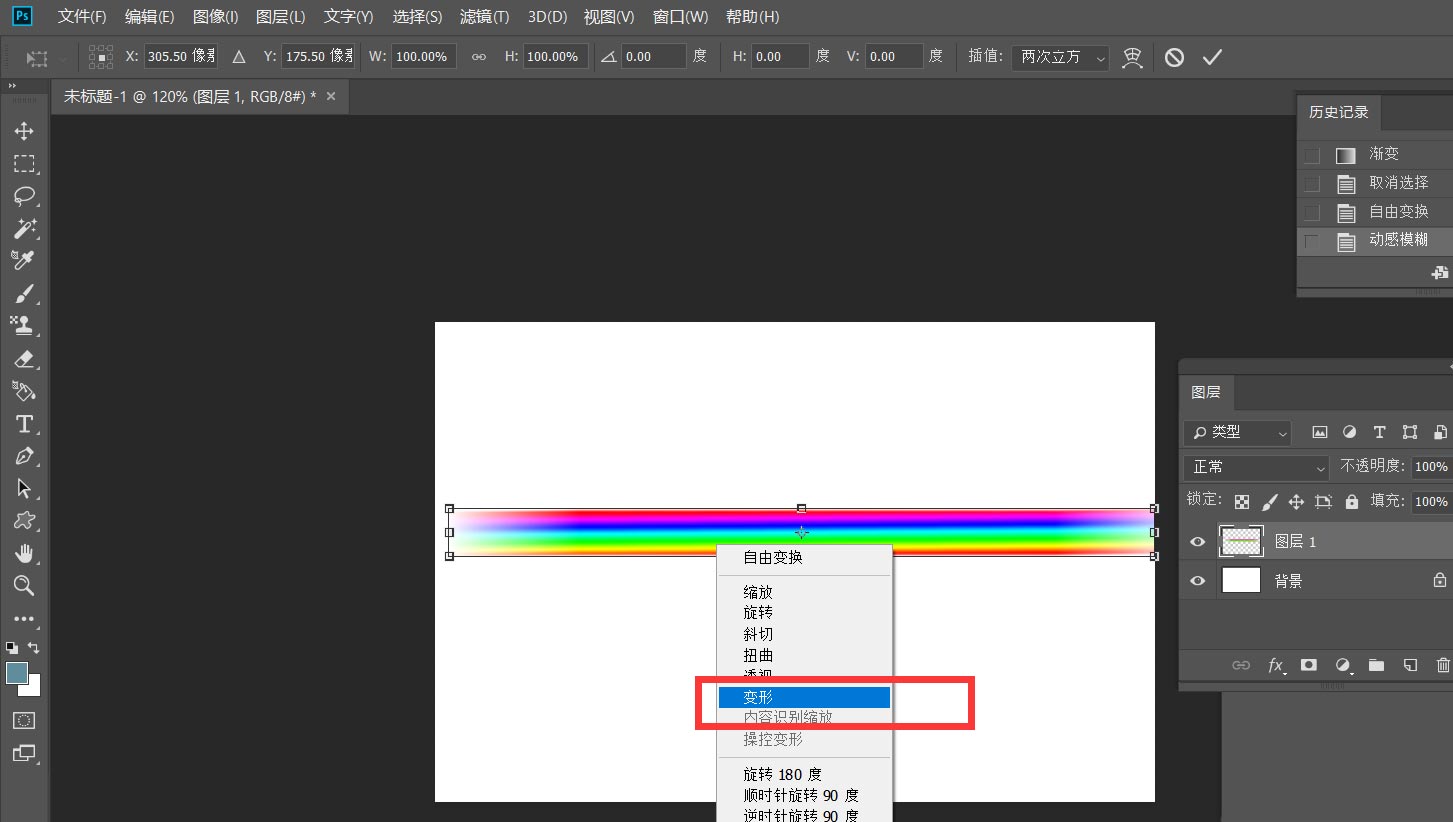Create new adjustment layer icon
1453x822 pixels.
click(x=1343, y=665)
